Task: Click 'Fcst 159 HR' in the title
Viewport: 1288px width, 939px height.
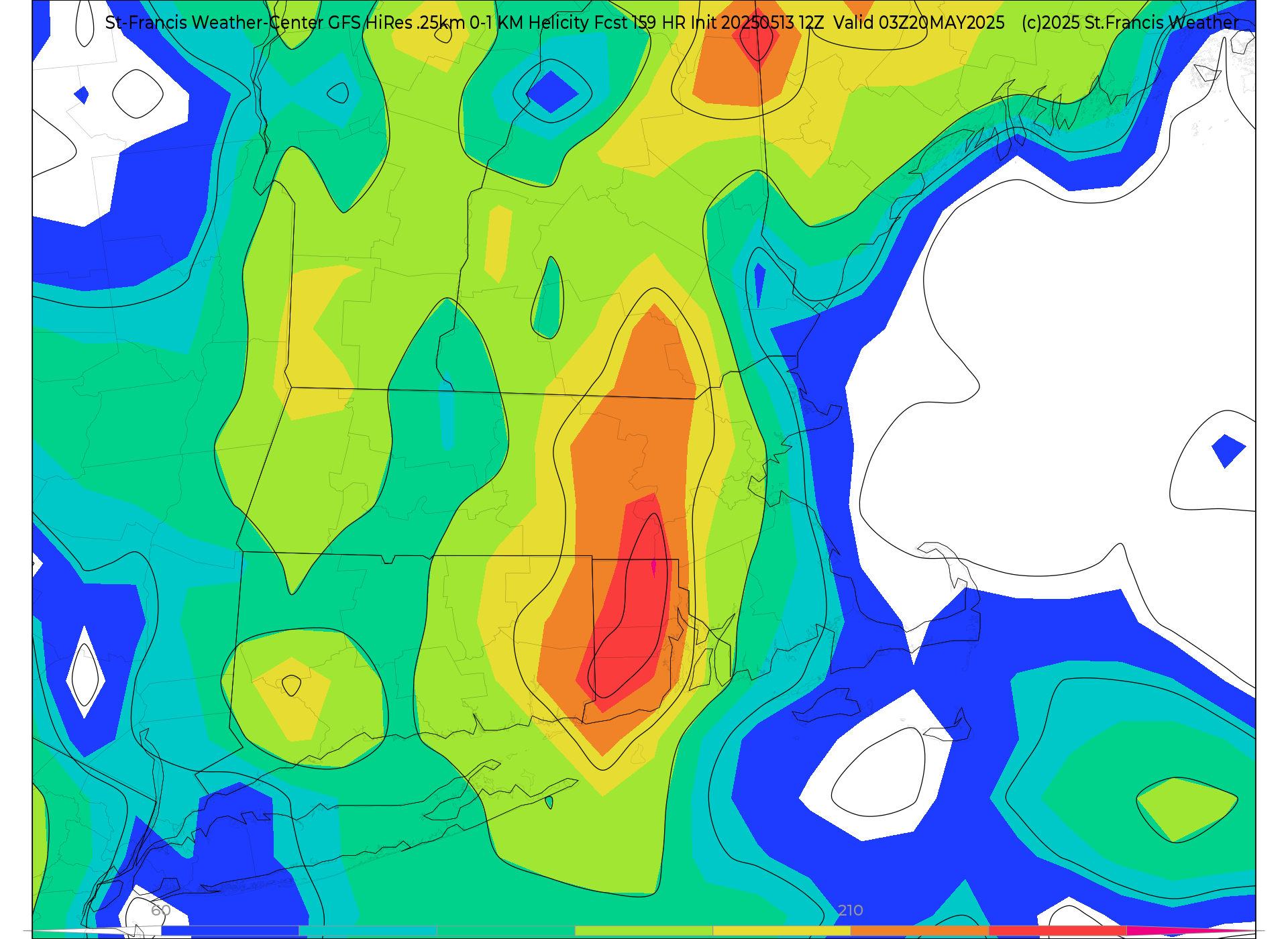Action: pyautogui.click(x=641, y=23)
